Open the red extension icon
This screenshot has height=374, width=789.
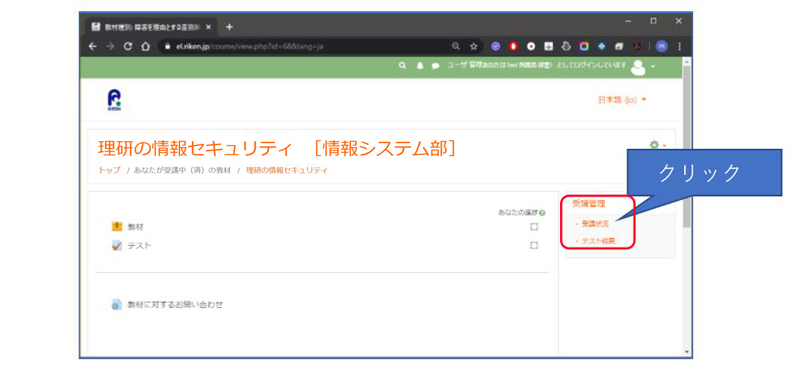pyautogui.click(x=514, y=46)
